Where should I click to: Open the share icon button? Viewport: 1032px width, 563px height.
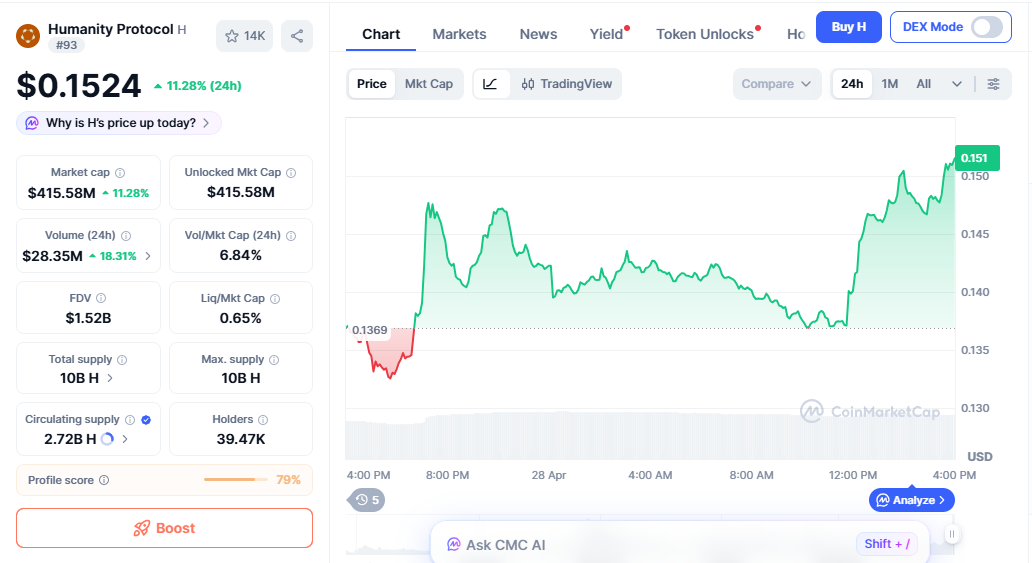297,36
